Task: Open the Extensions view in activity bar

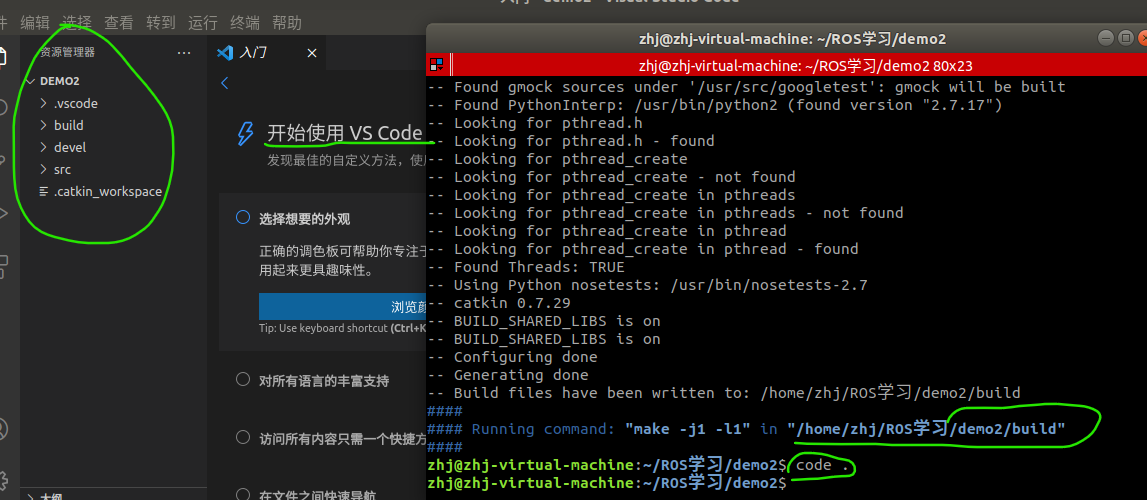Action: click(3, 266)
